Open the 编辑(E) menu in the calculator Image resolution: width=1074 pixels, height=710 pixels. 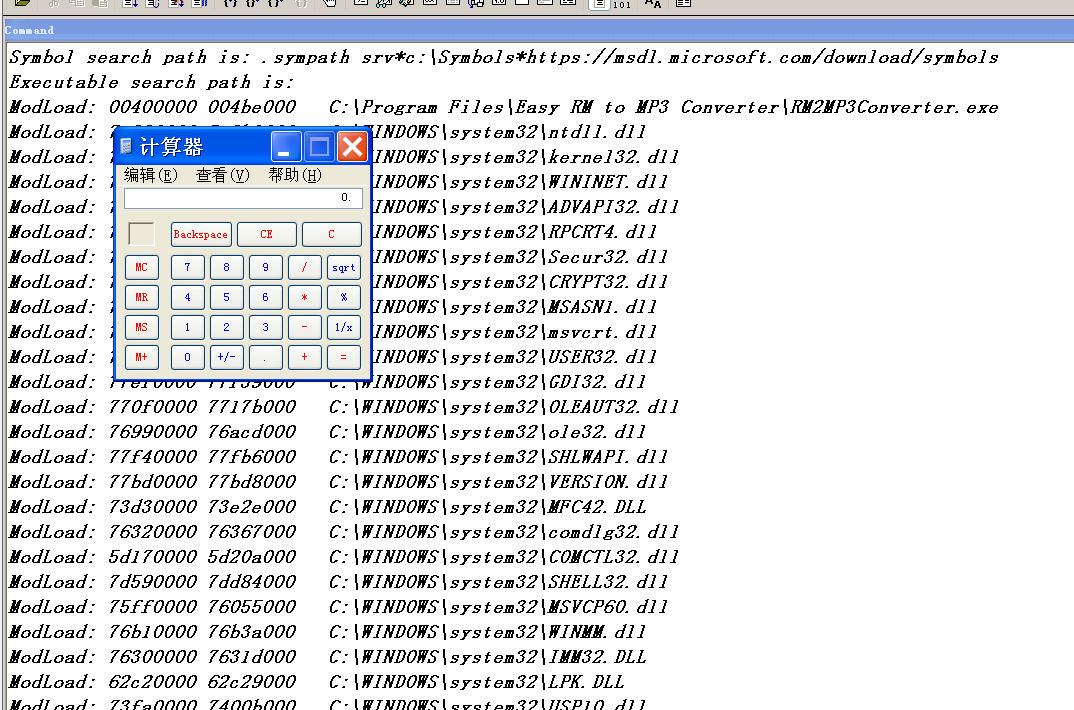pyautogui.click(x=151, y=175)
